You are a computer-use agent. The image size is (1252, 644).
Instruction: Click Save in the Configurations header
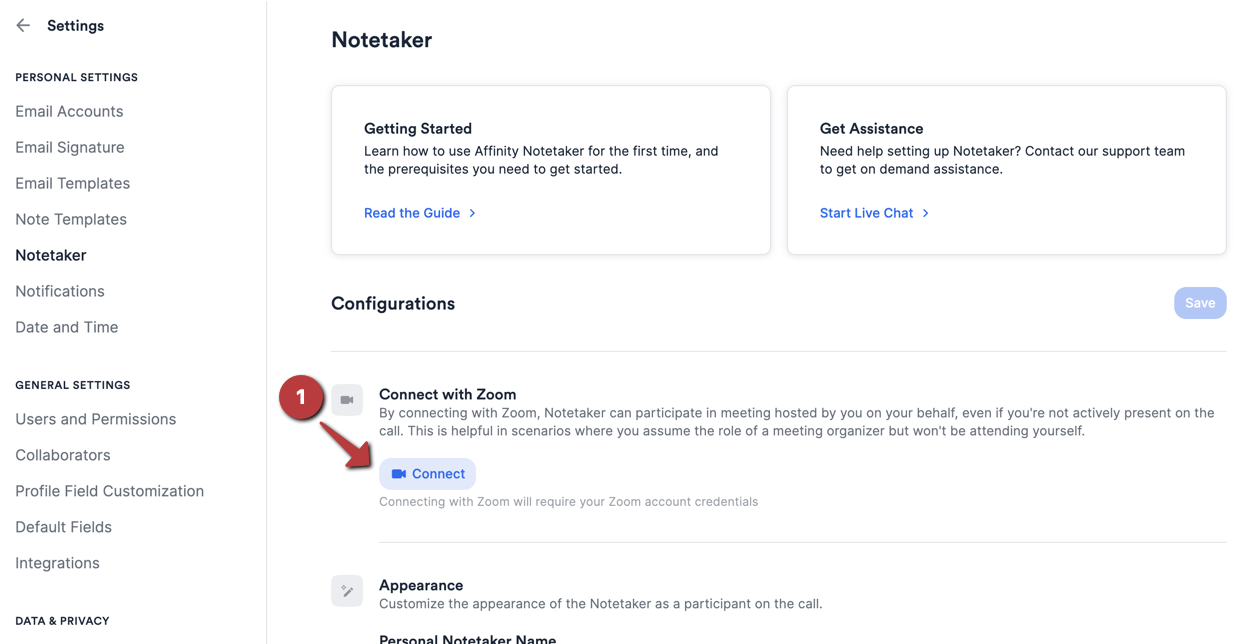(x=1200, y=302)
